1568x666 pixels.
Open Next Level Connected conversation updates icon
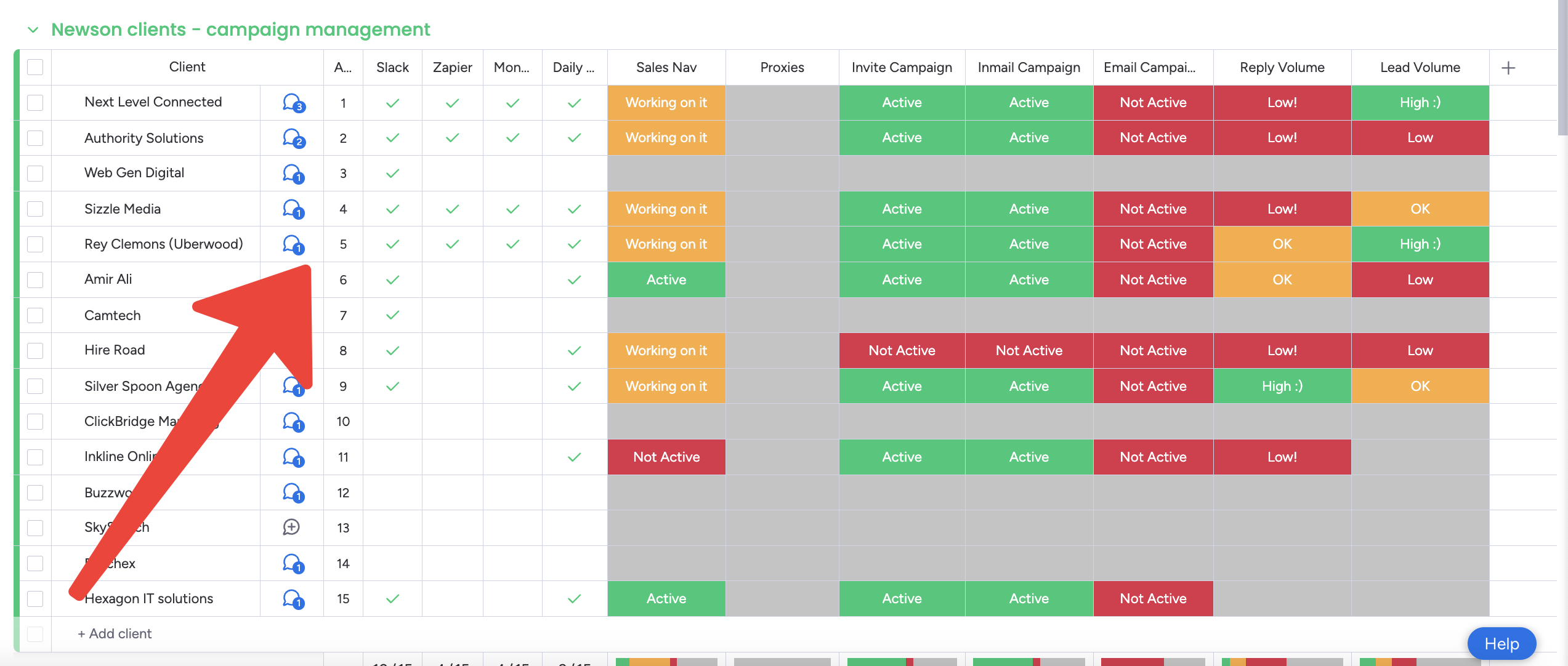(x=293, y=103)
